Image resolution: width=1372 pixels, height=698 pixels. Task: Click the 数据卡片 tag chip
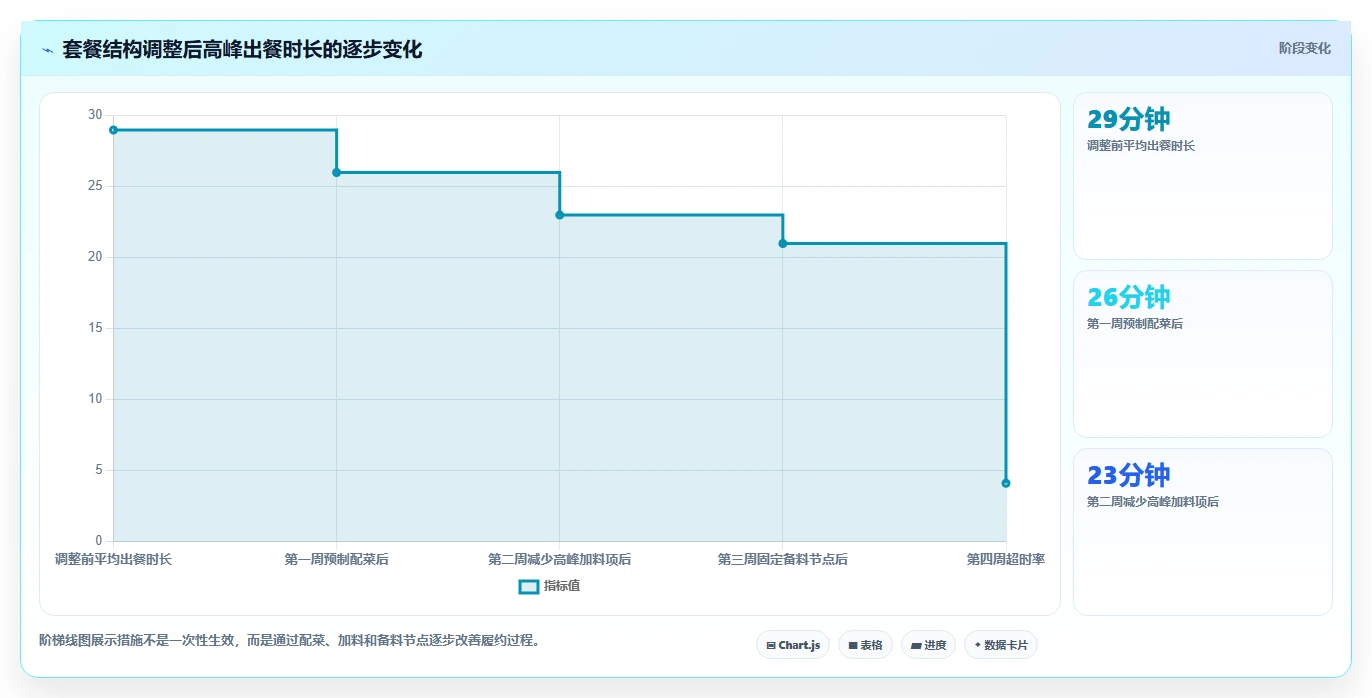[x=1000, y=645]
